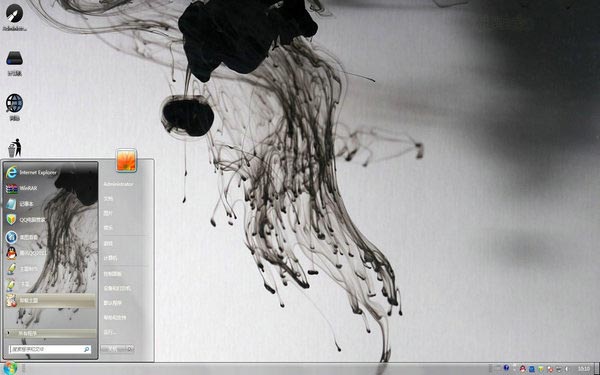Open the Administrator user folder
Viewport: 600px width, 375px height.
[118, 184]
